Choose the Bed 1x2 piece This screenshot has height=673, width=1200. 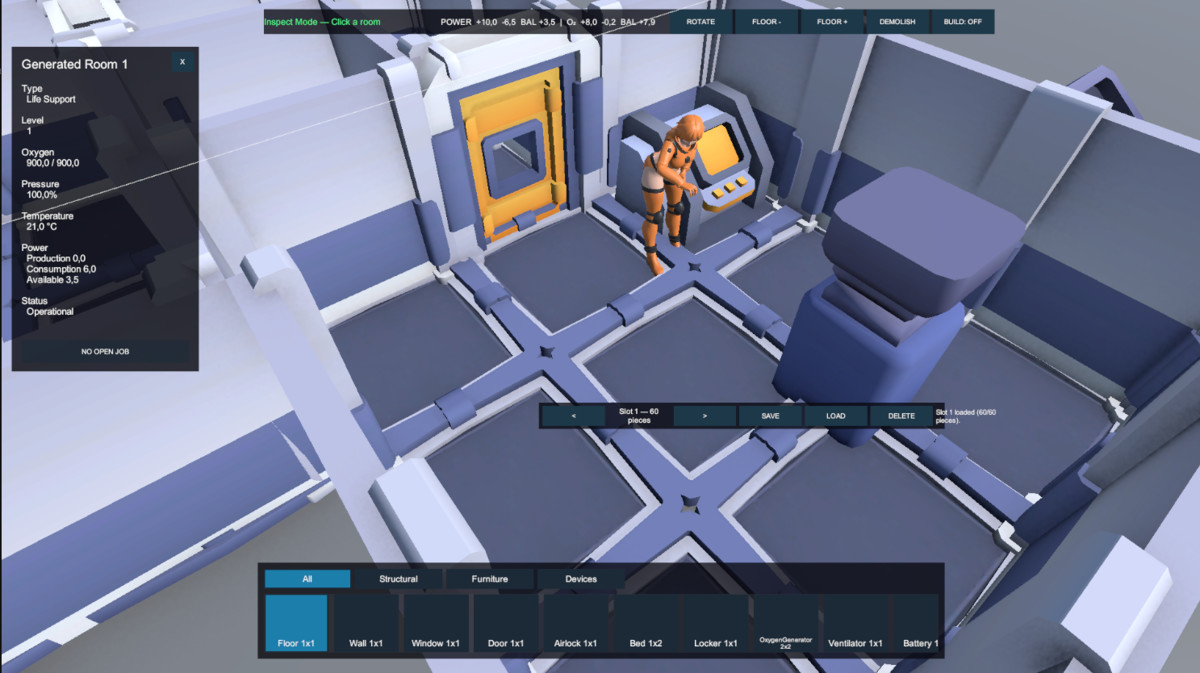pyautogui.click(x=645, y=623)
